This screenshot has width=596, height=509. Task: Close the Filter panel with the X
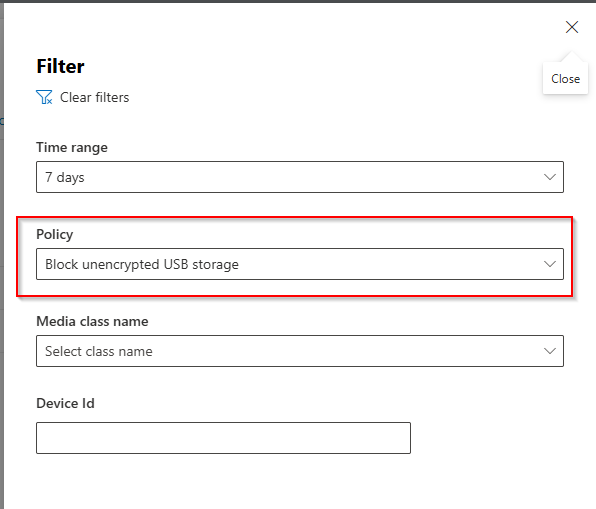click(x=572, y=27)
